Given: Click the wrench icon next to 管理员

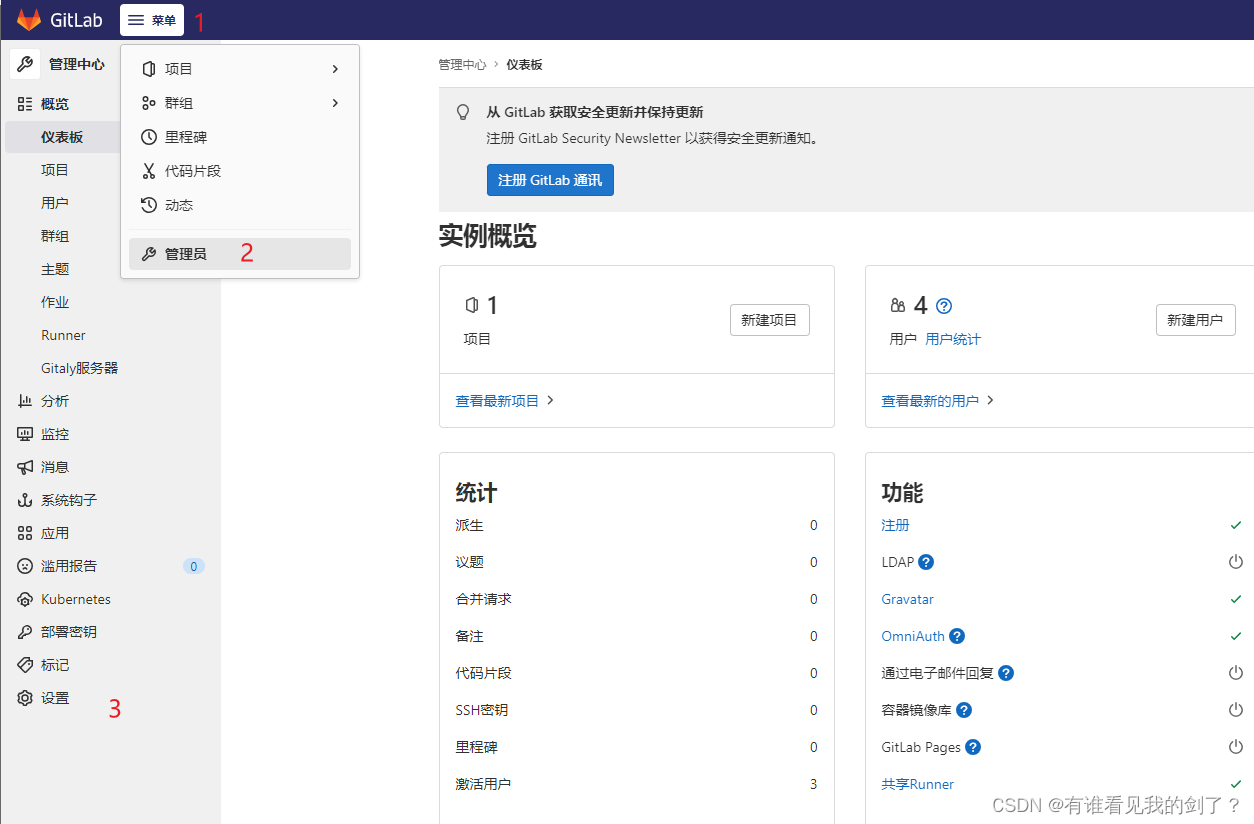Looking at the screenshot, I should [x=149, y=254].
